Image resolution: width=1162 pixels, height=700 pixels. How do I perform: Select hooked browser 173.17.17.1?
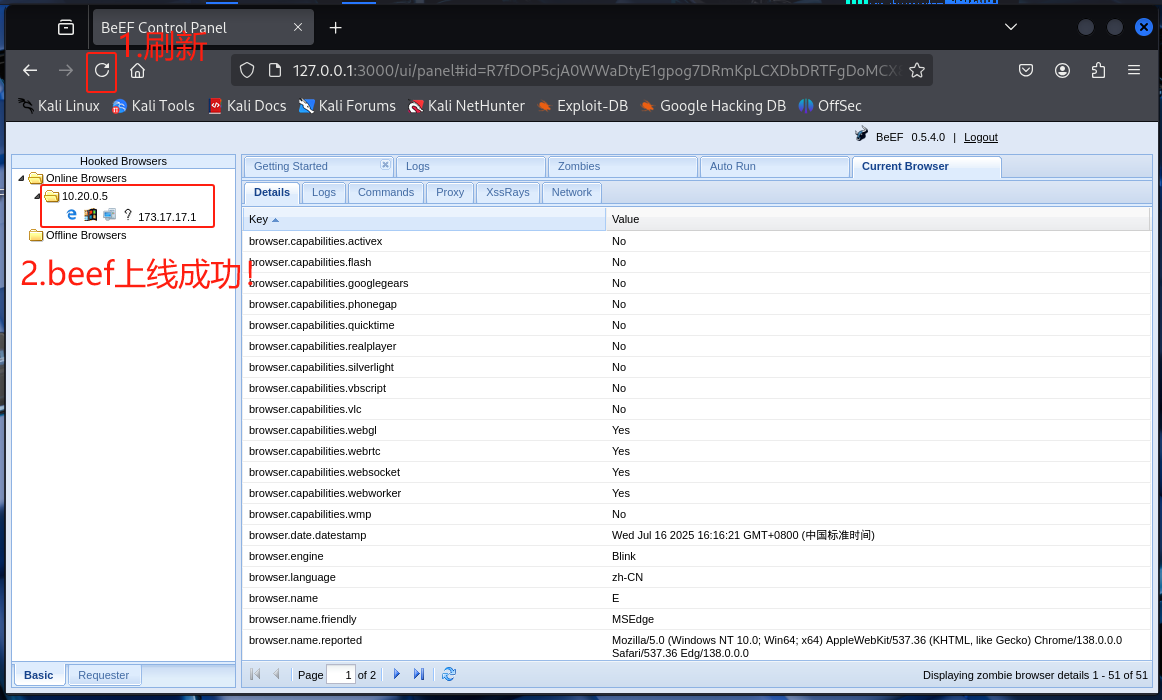tap(167, 217)
